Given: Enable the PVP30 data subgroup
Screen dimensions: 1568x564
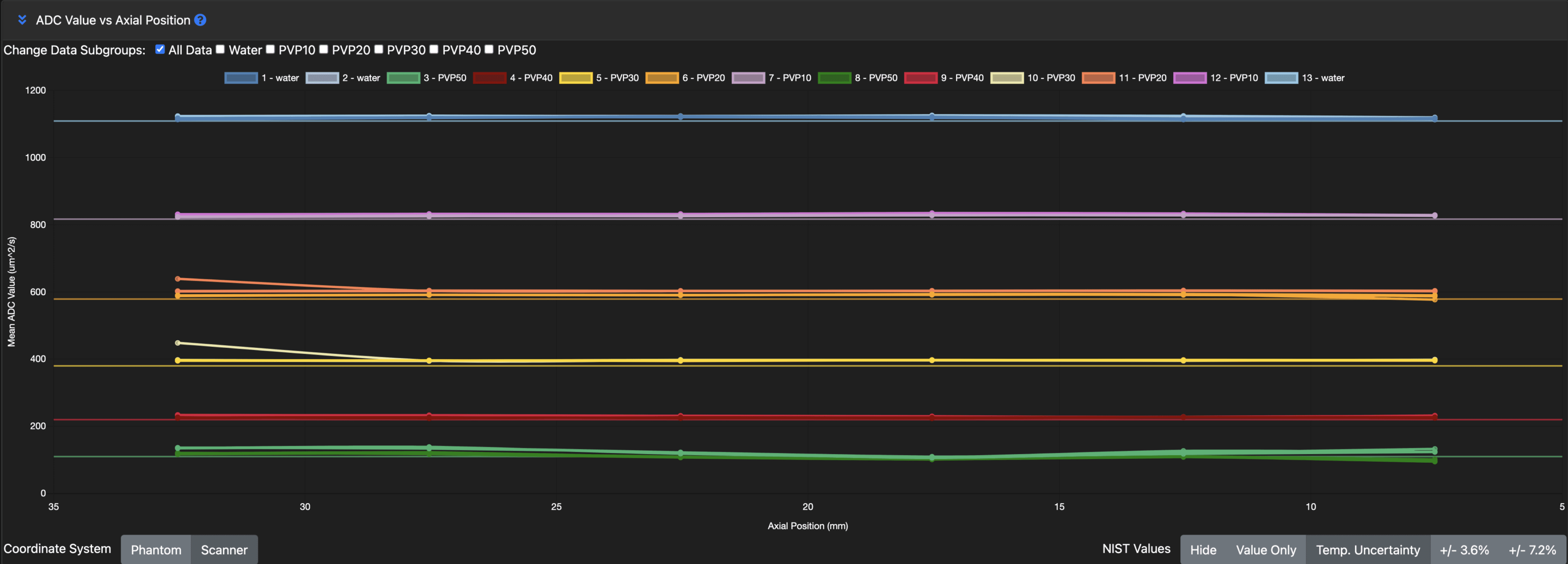Looking at the screenshot, I should point(379,50).
